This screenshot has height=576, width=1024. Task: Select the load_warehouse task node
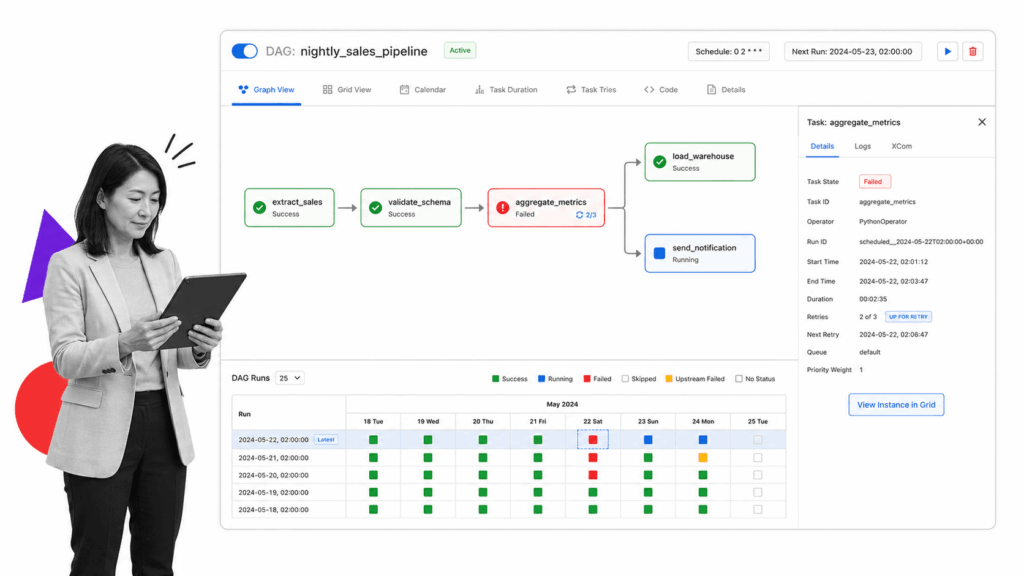700,162
